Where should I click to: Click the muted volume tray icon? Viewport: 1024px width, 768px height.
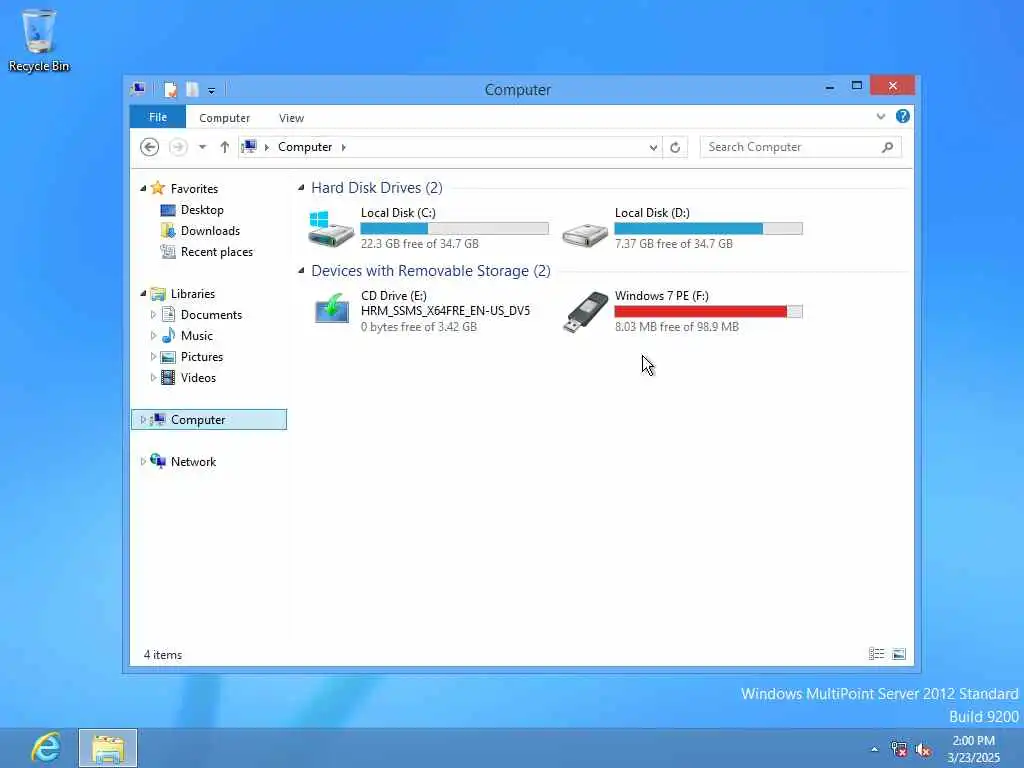(923, 750)
